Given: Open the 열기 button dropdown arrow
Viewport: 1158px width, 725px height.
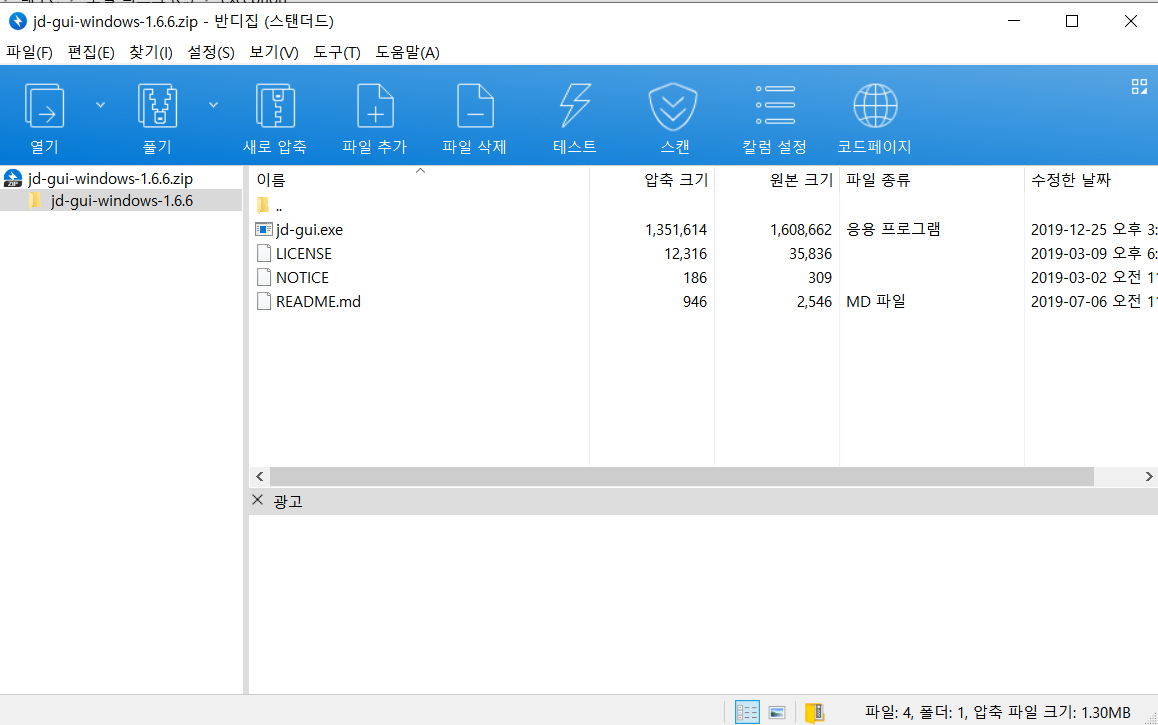Looking at the screenshot, I should (98, 103).
